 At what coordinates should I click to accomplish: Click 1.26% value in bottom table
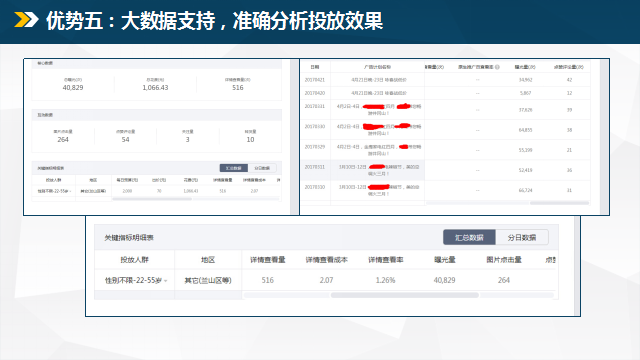point(385,280)
